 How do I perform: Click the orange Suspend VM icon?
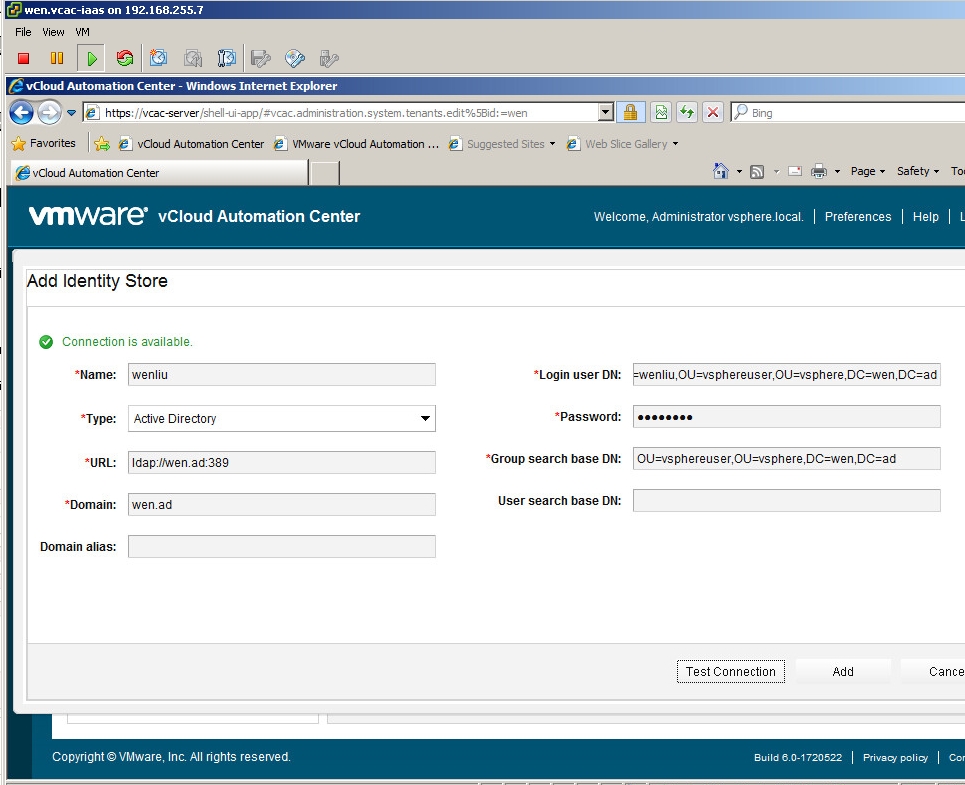point(57,58)
